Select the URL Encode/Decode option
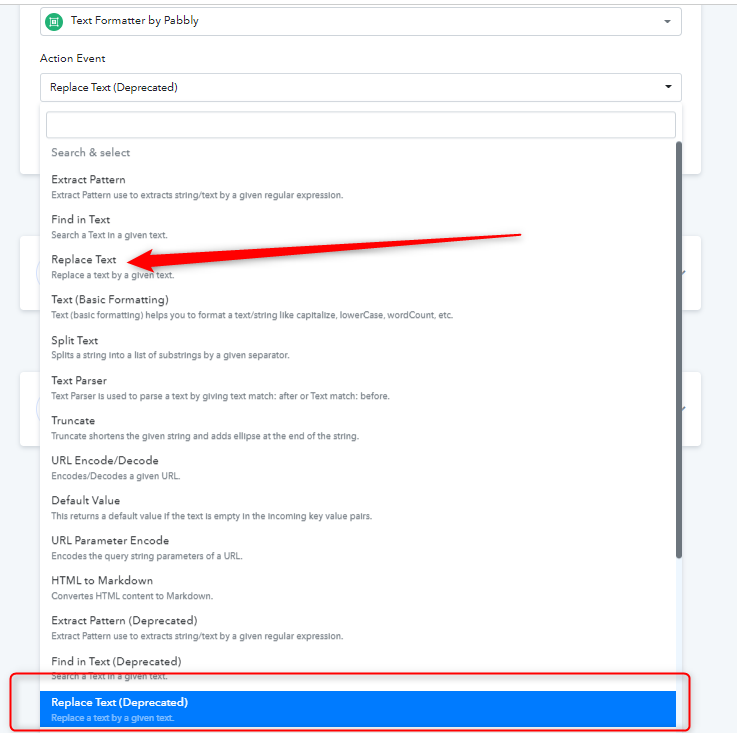This screenshot has width=737, height=733. (358, 467)
